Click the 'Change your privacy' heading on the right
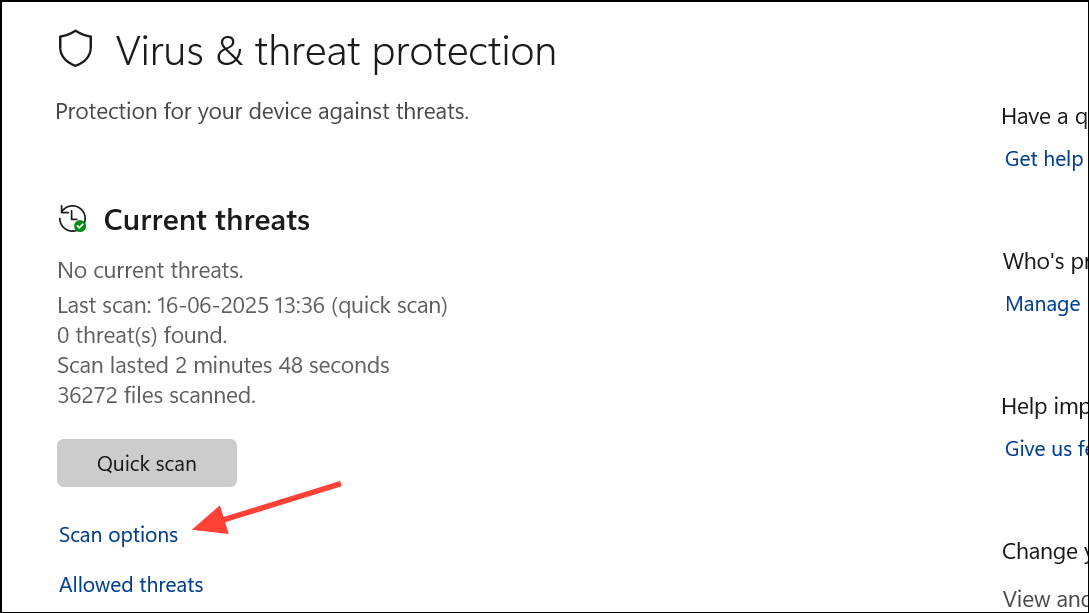Viewport: 1089px width, 613px height. [x=1045, y=552]
